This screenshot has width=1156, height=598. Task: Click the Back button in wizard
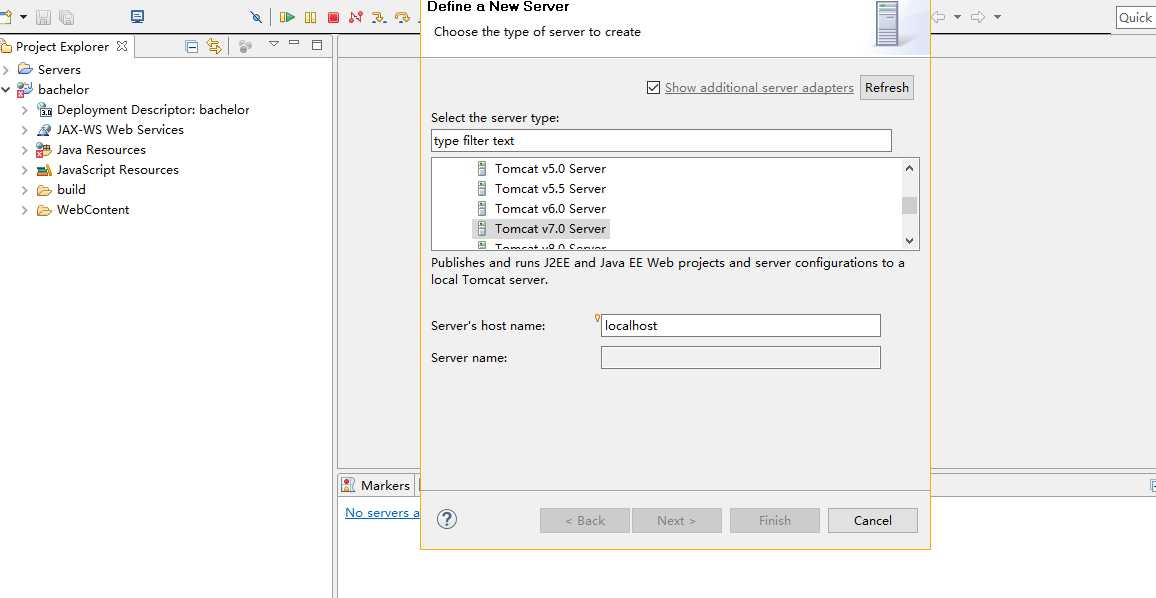pos(585,521)
